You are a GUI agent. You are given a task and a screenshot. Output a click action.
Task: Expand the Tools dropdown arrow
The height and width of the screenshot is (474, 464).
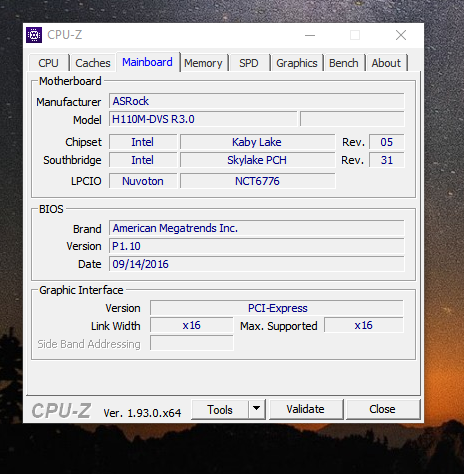[256, 409]
